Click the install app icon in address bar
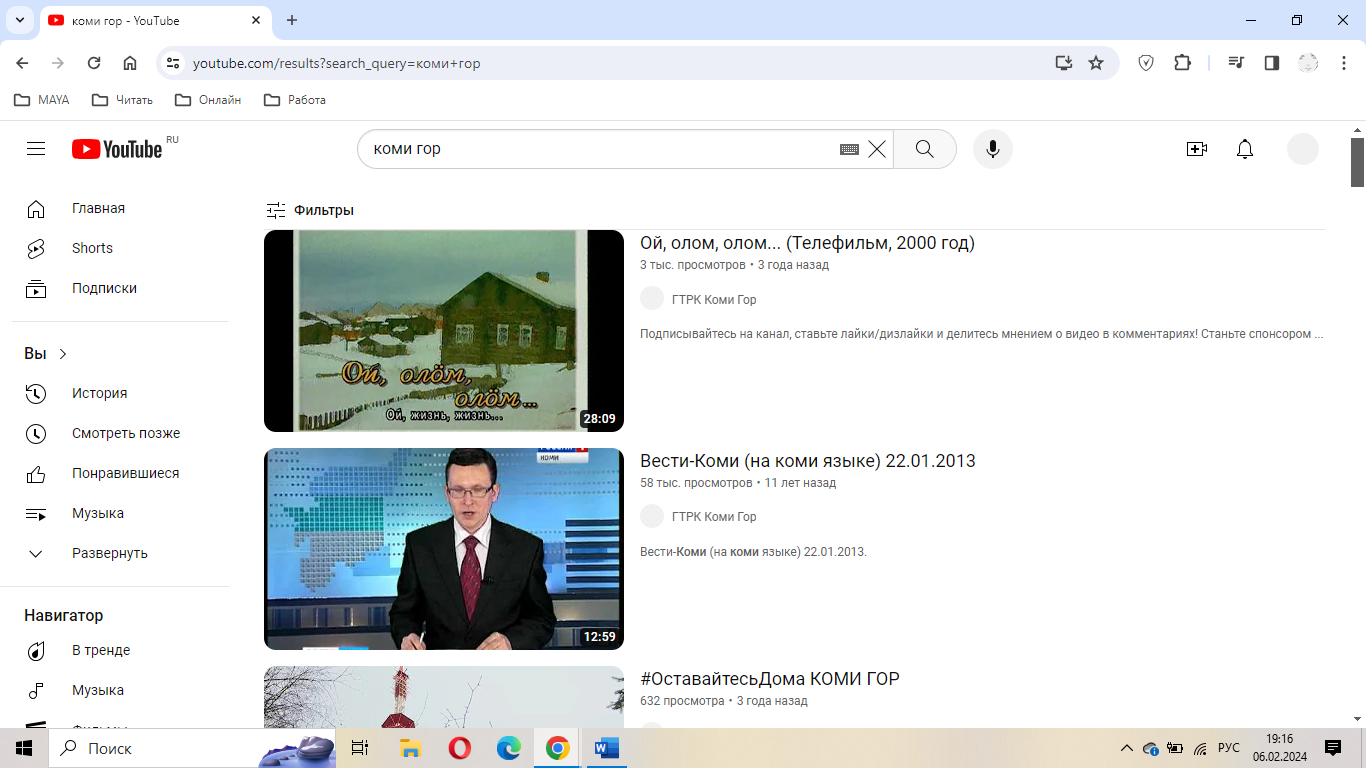Viewport: 1366px width, 768px height. click(1064, 63)
